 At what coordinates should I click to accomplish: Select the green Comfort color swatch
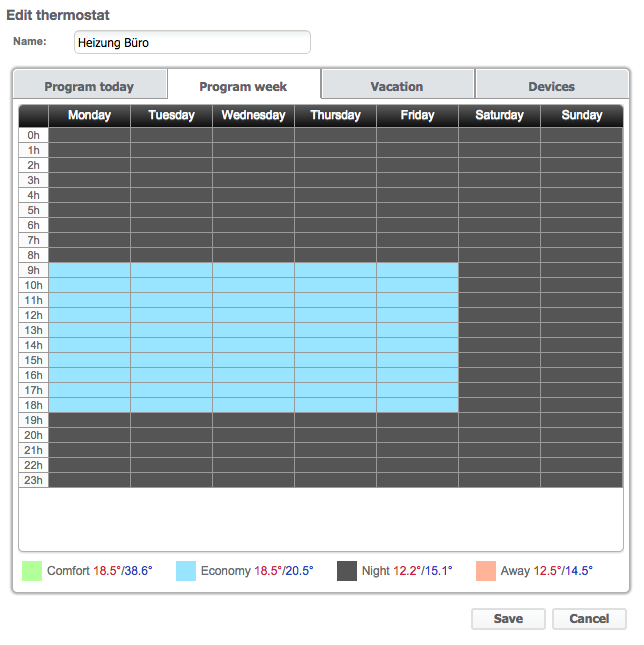[x=33, y=571]
